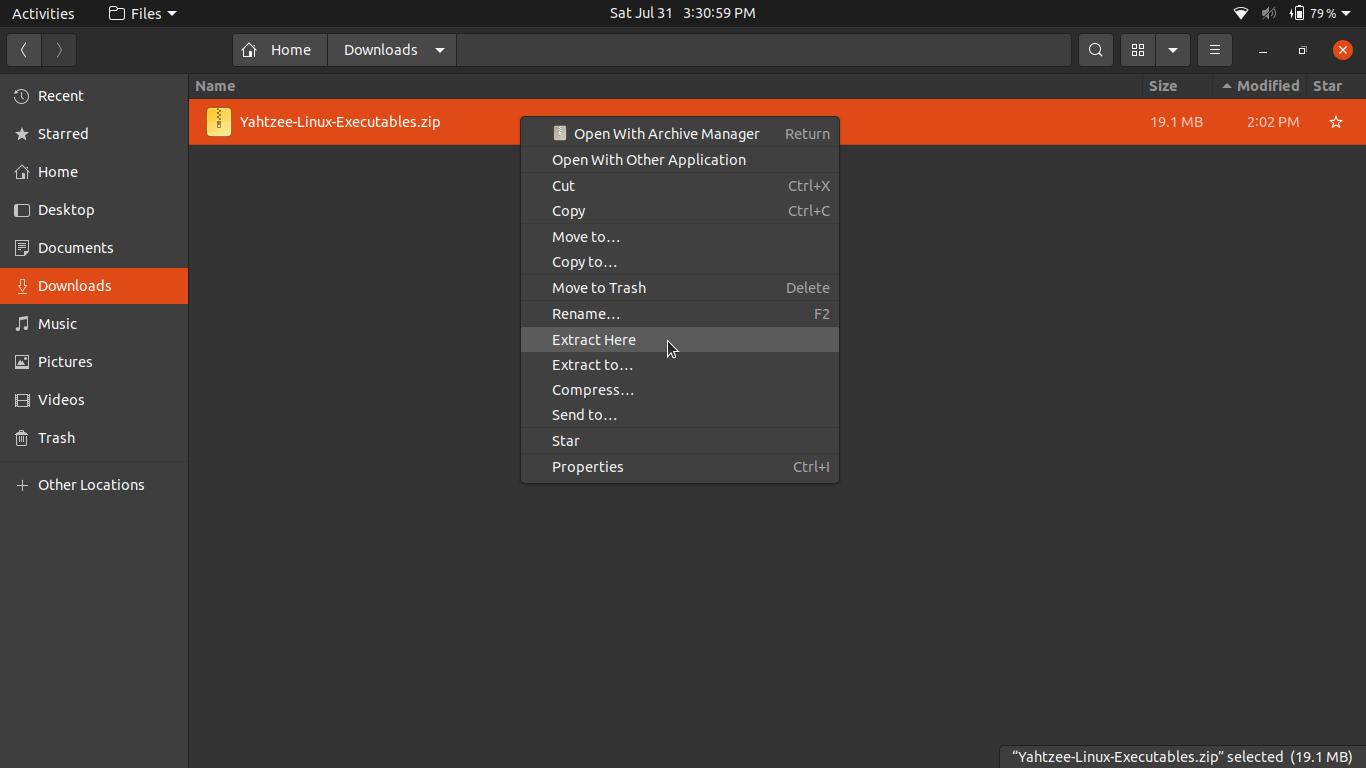Select Copy from the context menu

click(680, 211)
